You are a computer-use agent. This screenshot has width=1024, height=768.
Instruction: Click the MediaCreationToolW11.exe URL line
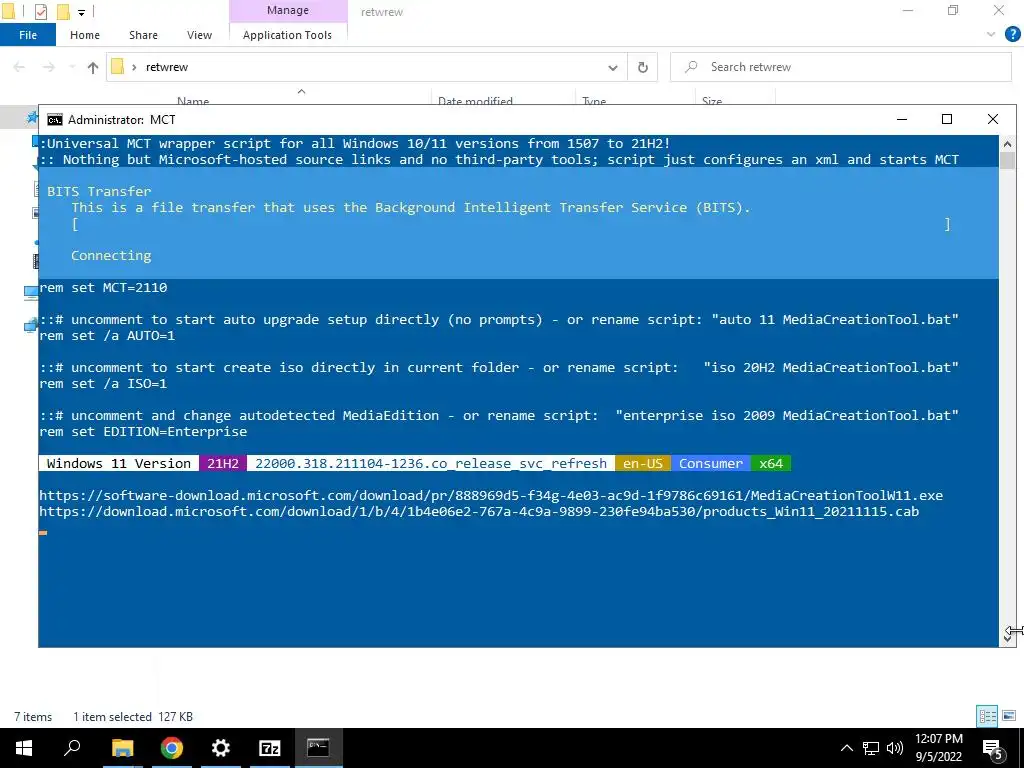[491, 496]
